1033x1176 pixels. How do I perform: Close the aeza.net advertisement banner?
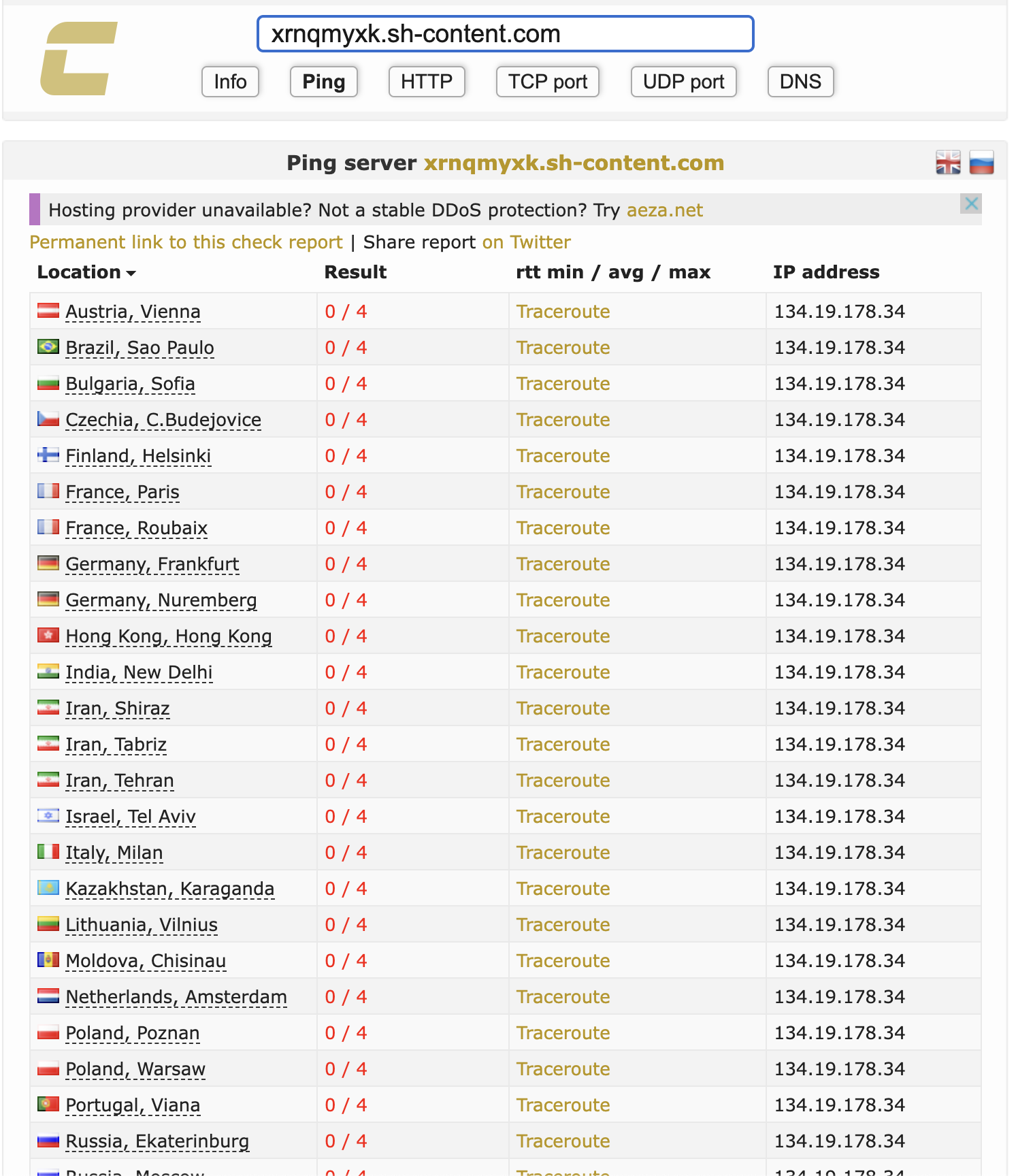[971, 203]
